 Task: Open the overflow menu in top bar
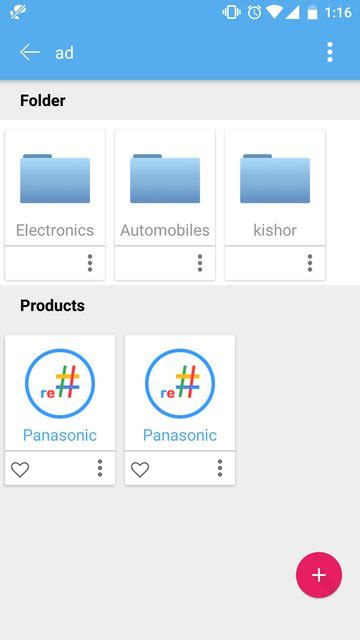pos(330,52)
